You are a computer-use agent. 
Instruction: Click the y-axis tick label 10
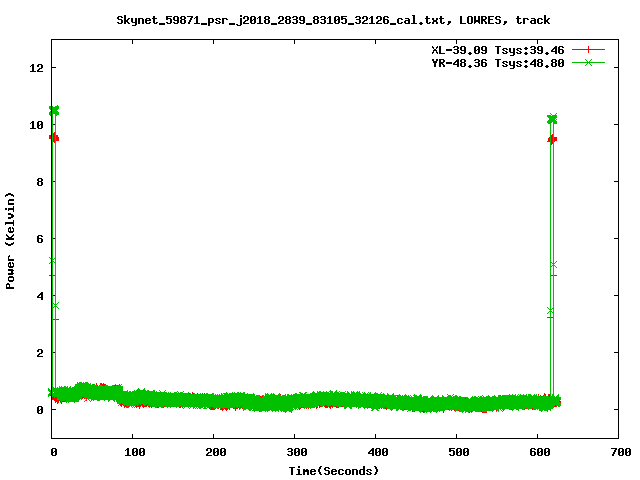[36, 124]
